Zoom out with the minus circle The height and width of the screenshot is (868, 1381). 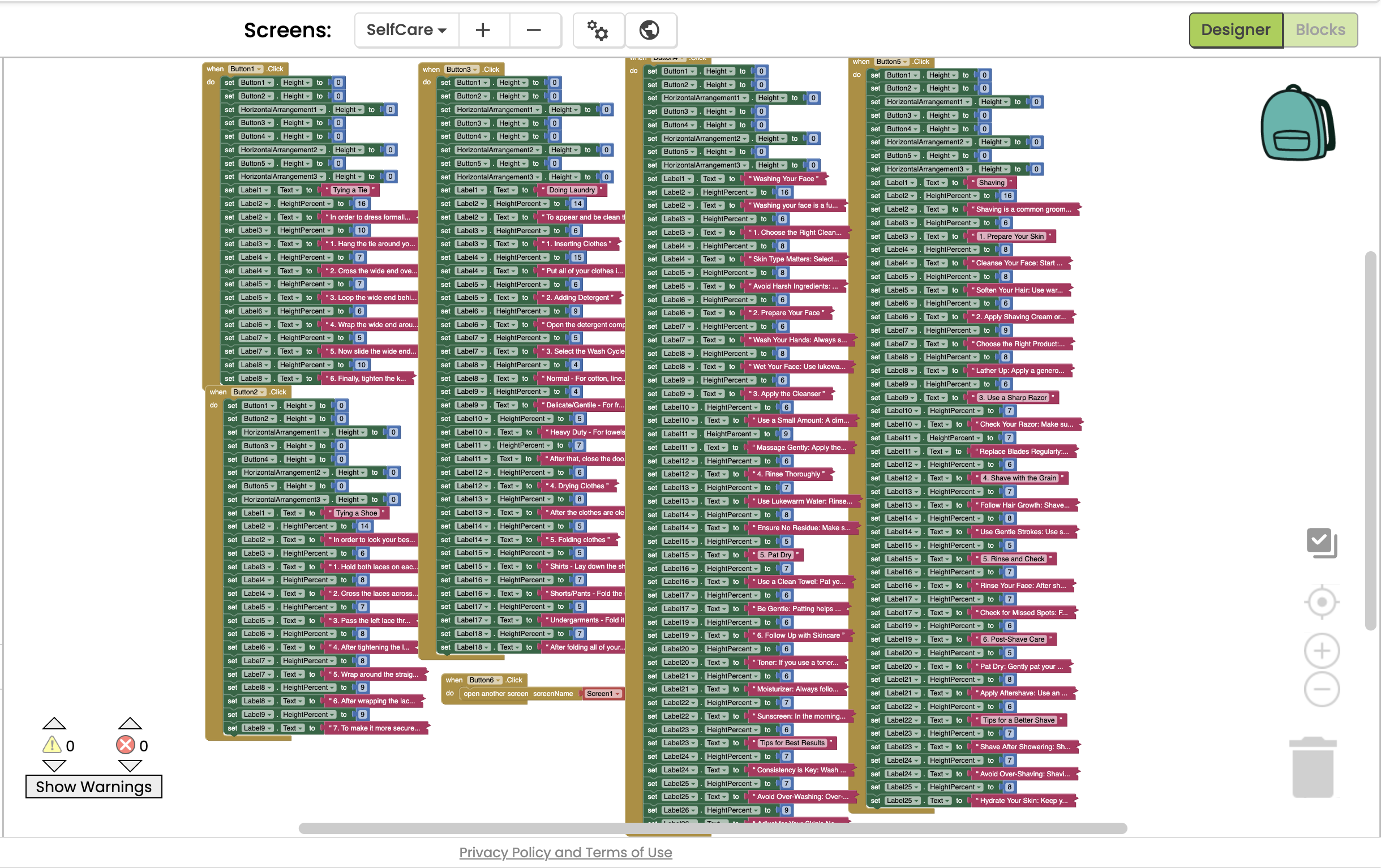[1322, 689]
